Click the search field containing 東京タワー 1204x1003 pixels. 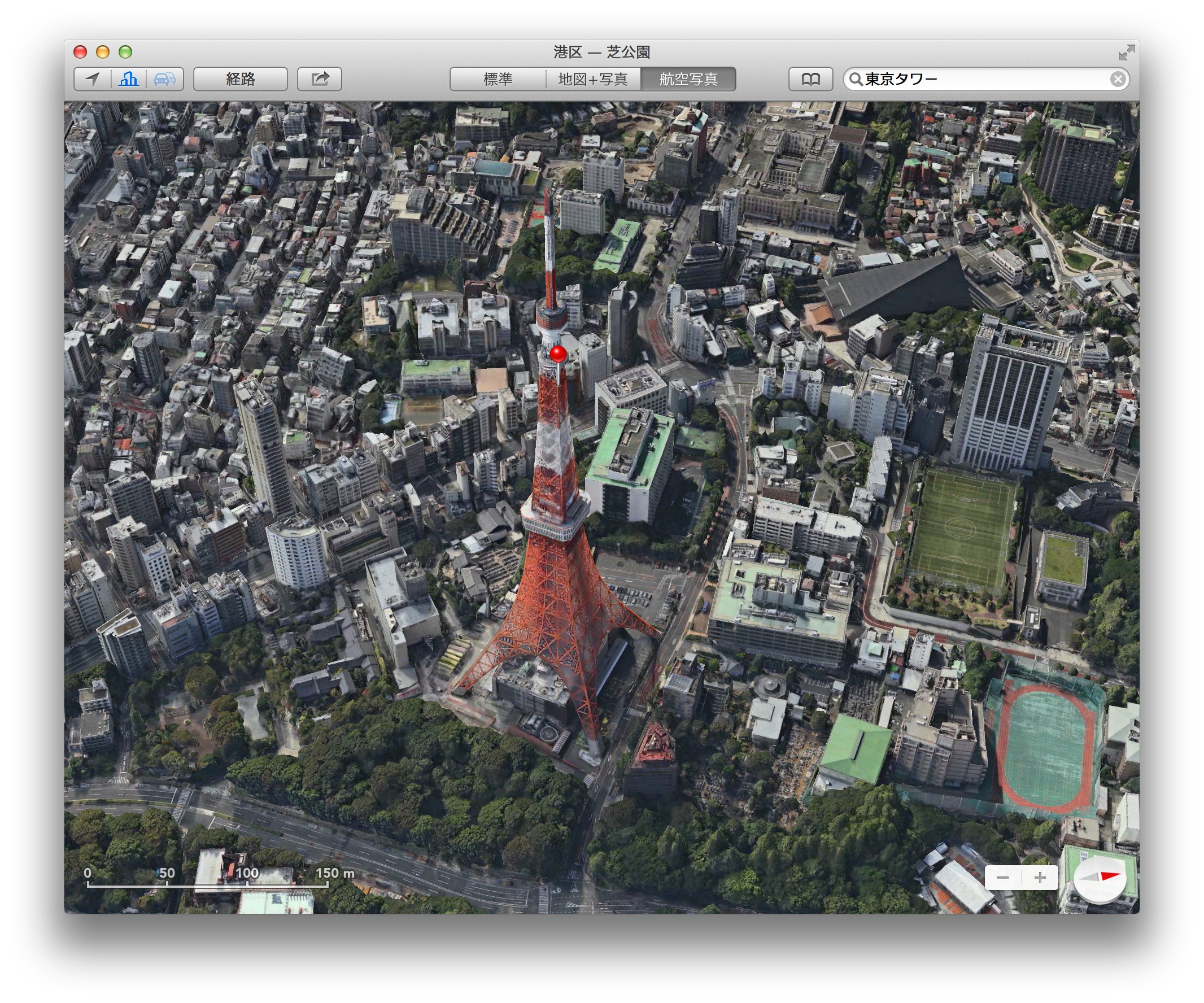[975, 79]
